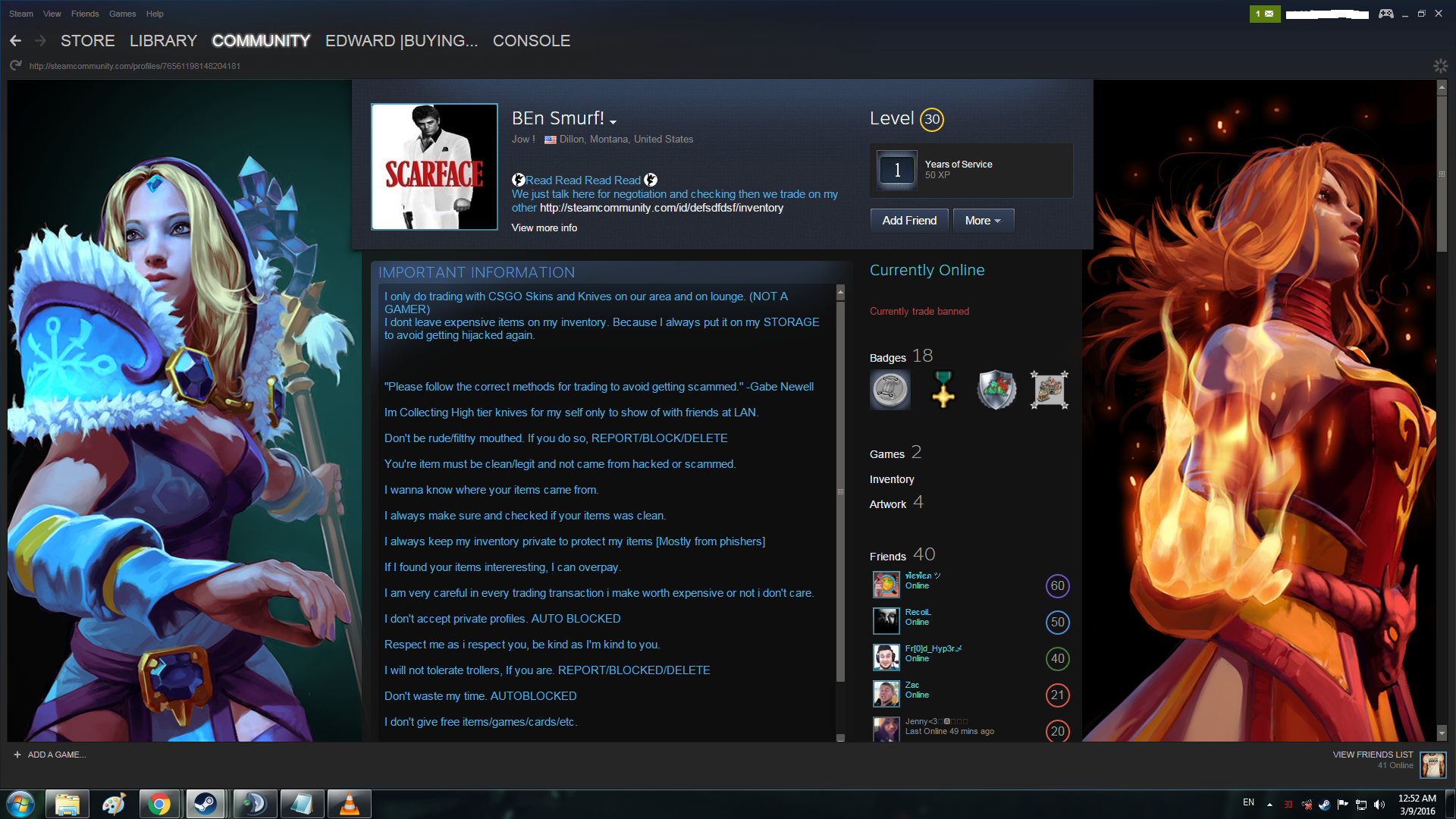Open the Scarface profile avatar
The height and width of the screenshot is (819, 1456).
click(x=435, y=167)
